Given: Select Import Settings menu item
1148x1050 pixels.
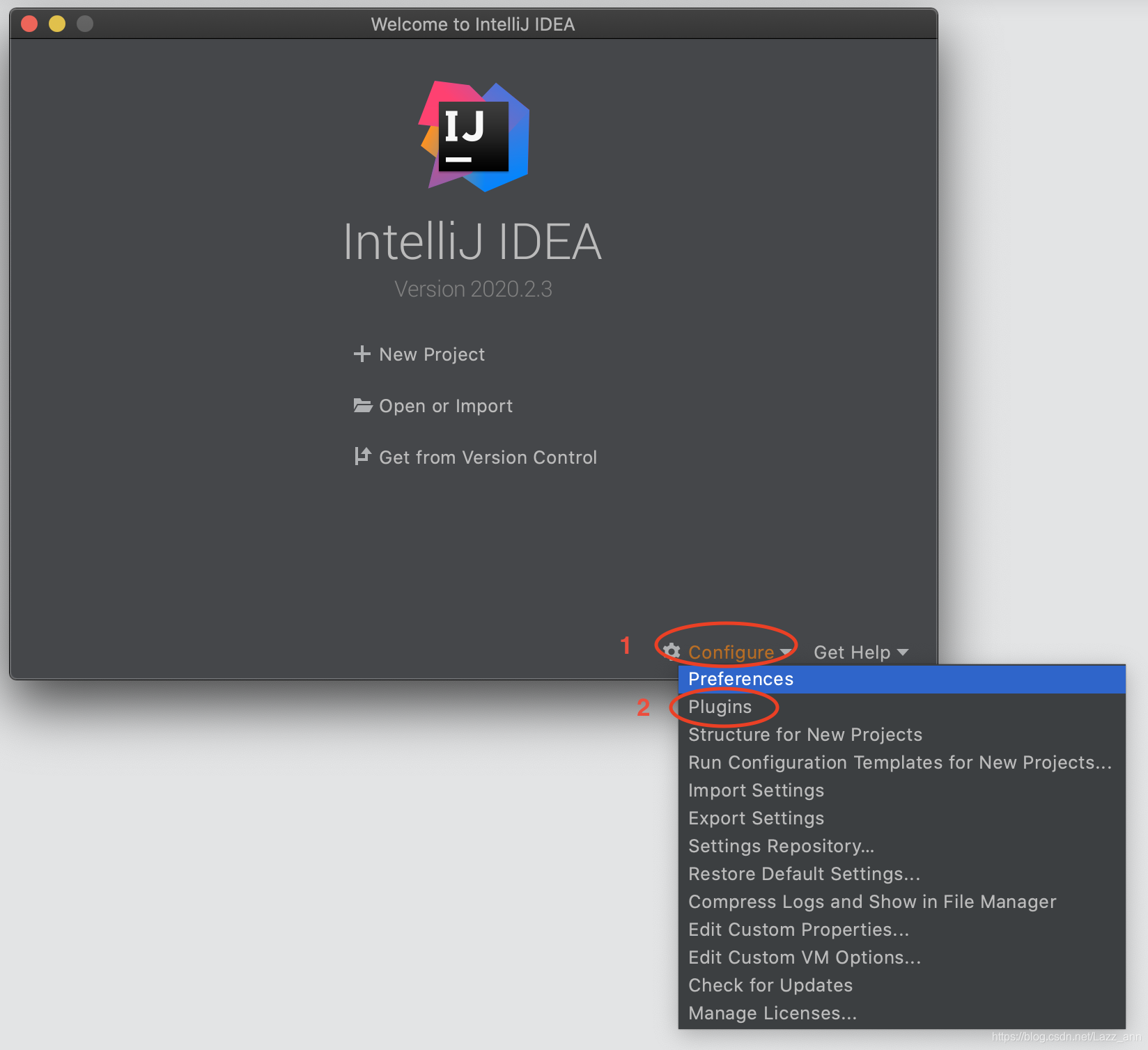Looking at the screenshot, I should click(x=902, y=790).
